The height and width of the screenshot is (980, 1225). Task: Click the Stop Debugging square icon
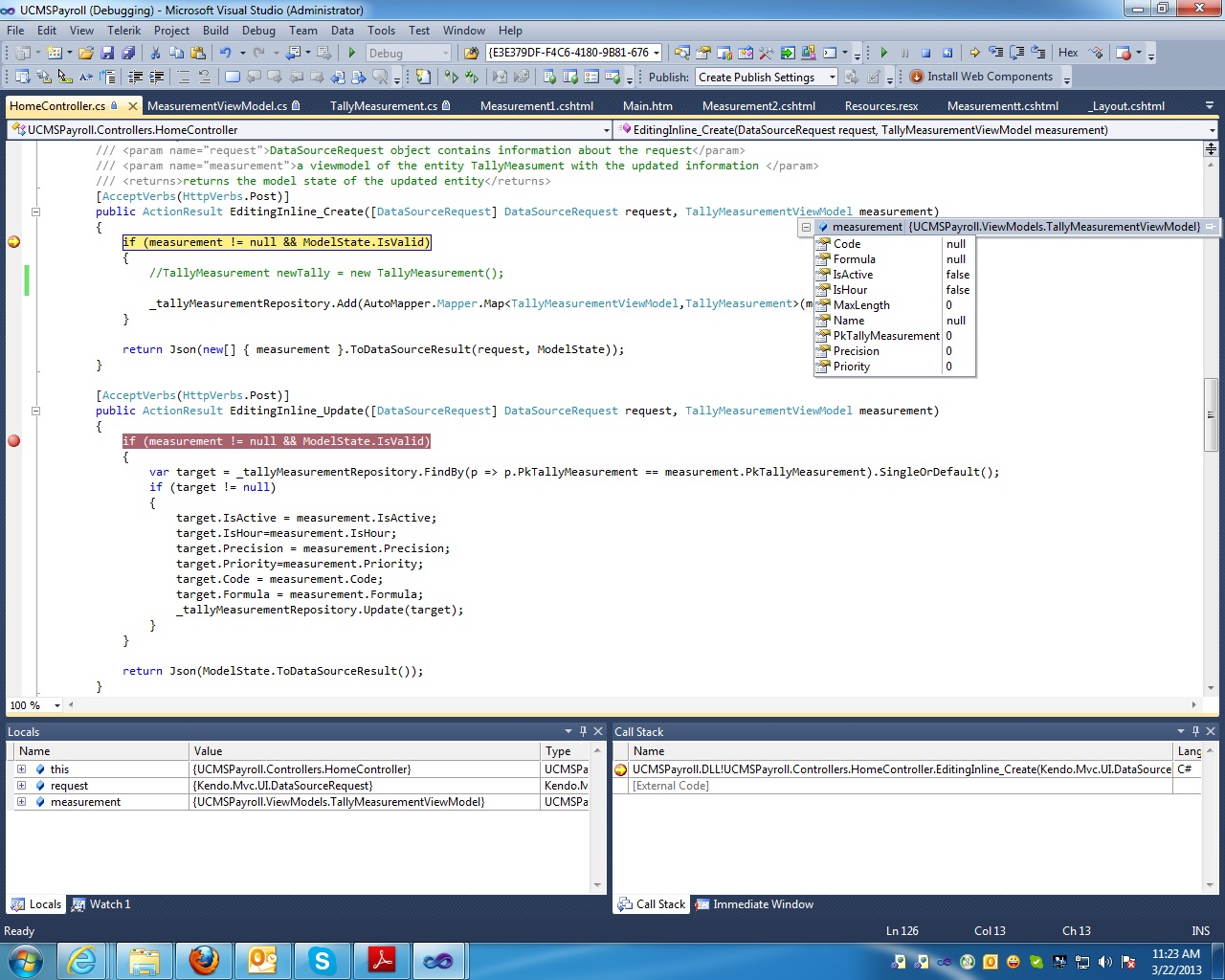(925, 54)
